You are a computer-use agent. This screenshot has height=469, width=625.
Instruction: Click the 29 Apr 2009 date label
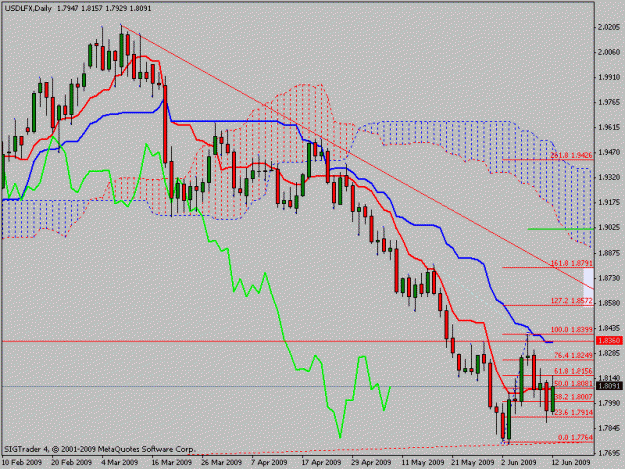[371, 462]
